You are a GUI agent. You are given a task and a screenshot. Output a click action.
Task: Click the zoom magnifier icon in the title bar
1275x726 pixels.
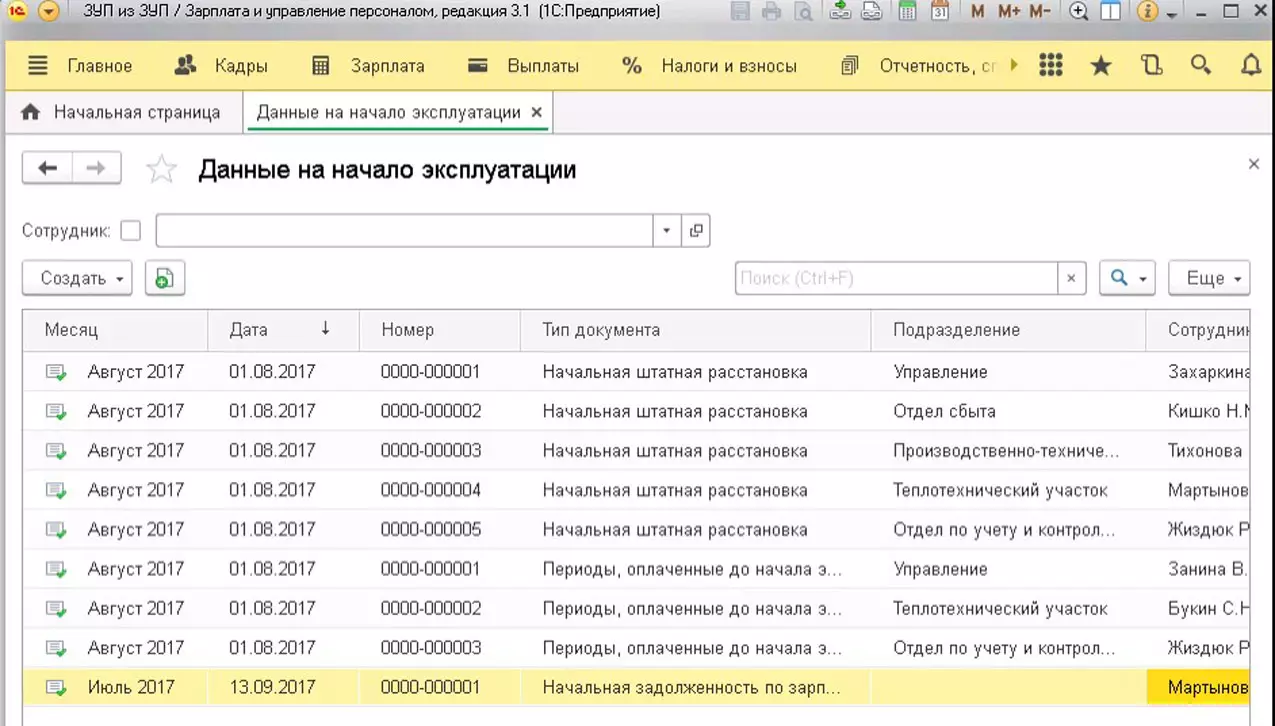coord(1079,12)
